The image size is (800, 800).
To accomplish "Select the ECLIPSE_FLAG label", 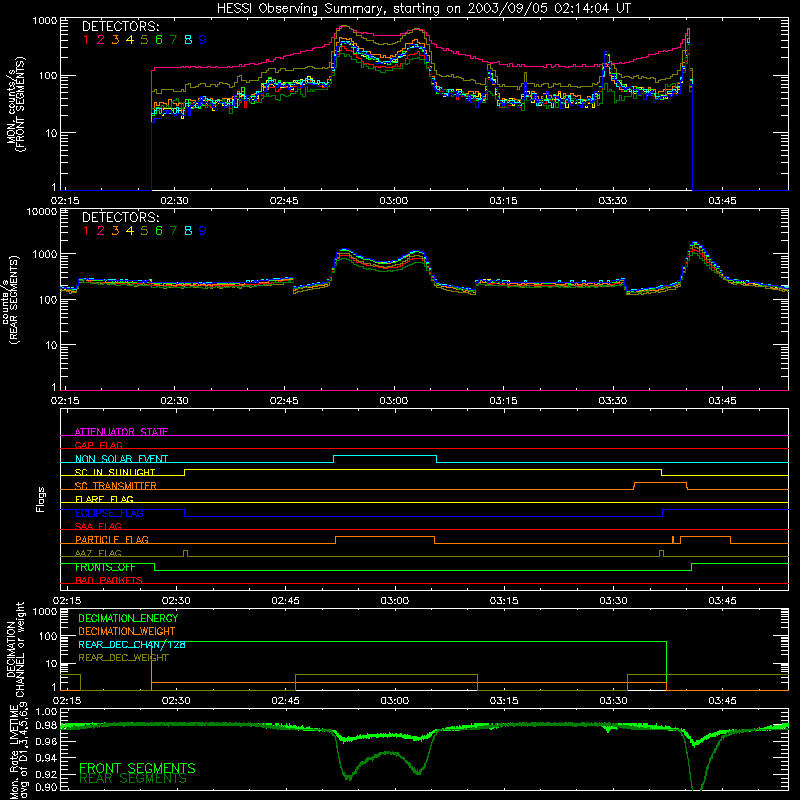I will 110,513.
